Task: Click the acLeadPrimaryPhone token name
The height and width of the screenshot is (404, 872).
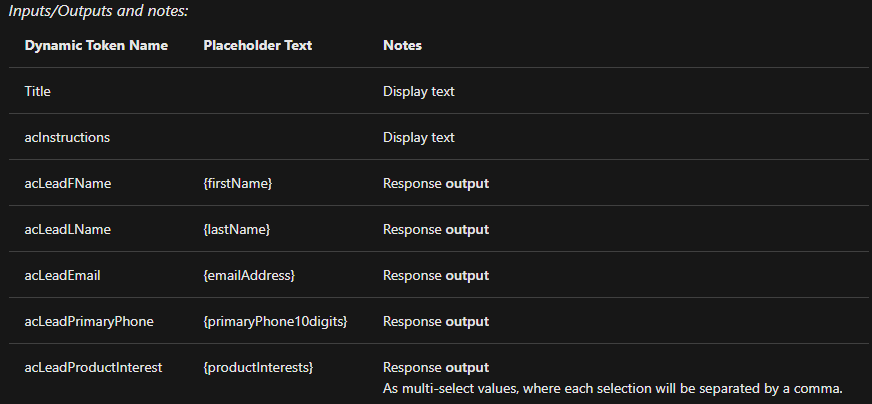Action: click(89, 322)
